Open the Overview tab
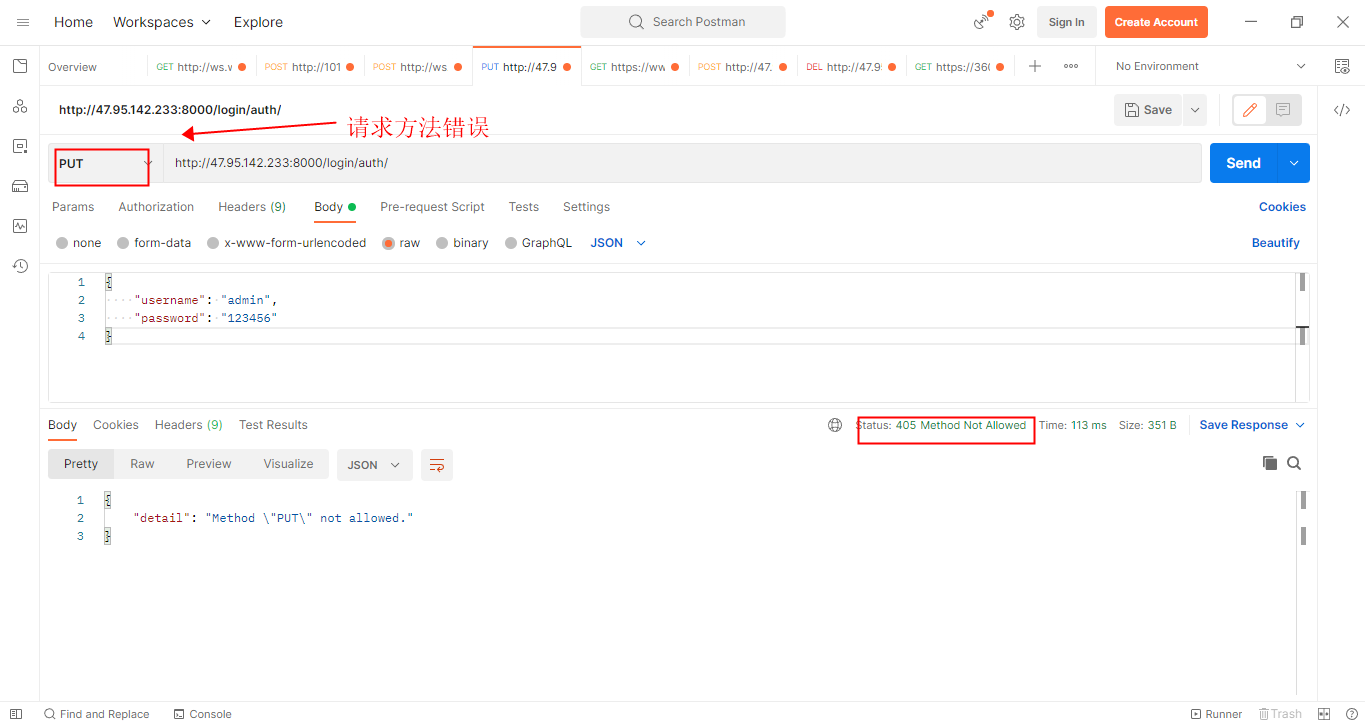Viewport: 1365px width, 725px height. [73, 67]
